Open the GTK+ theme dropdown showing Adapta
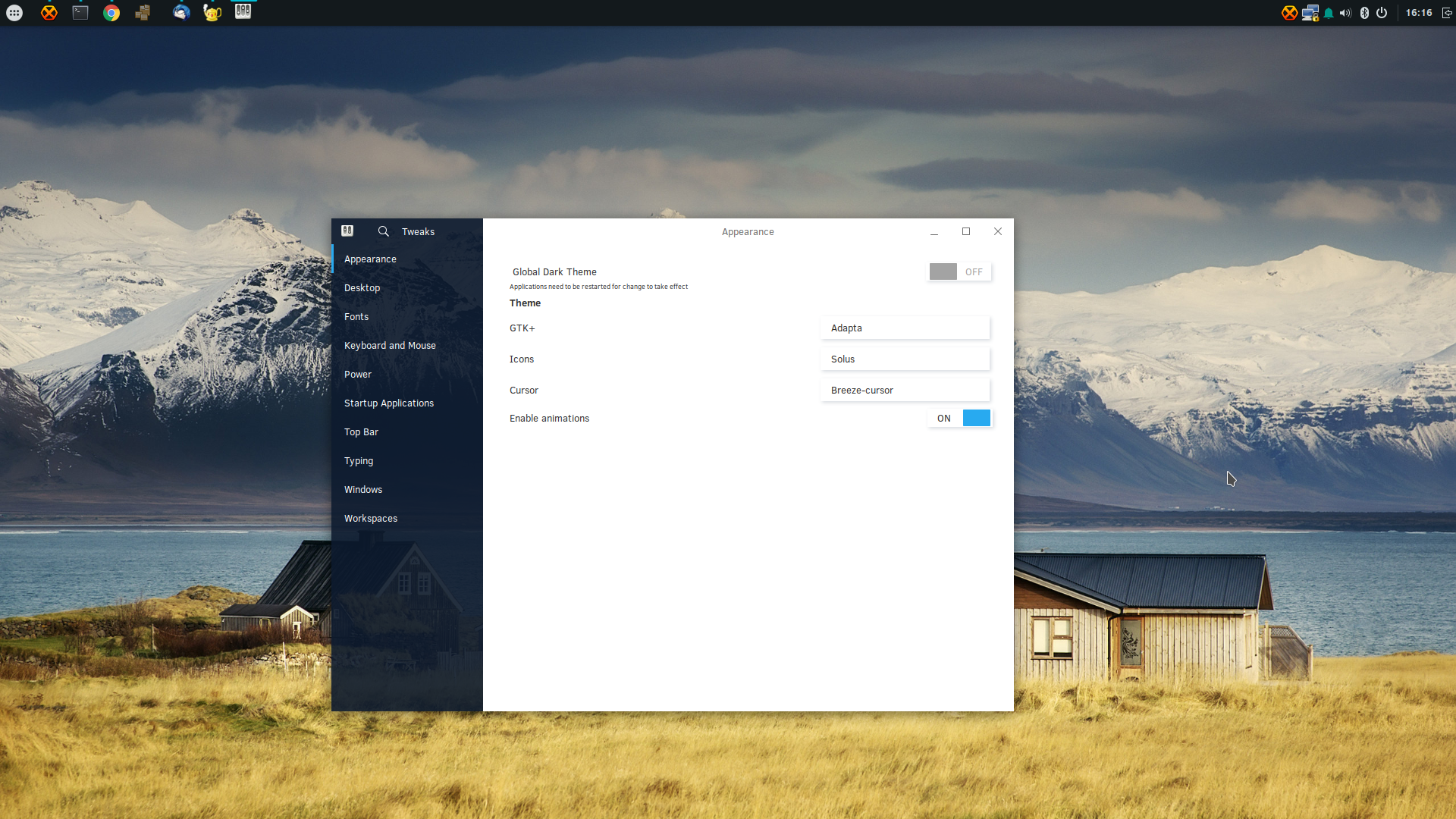 click(905, 328)
